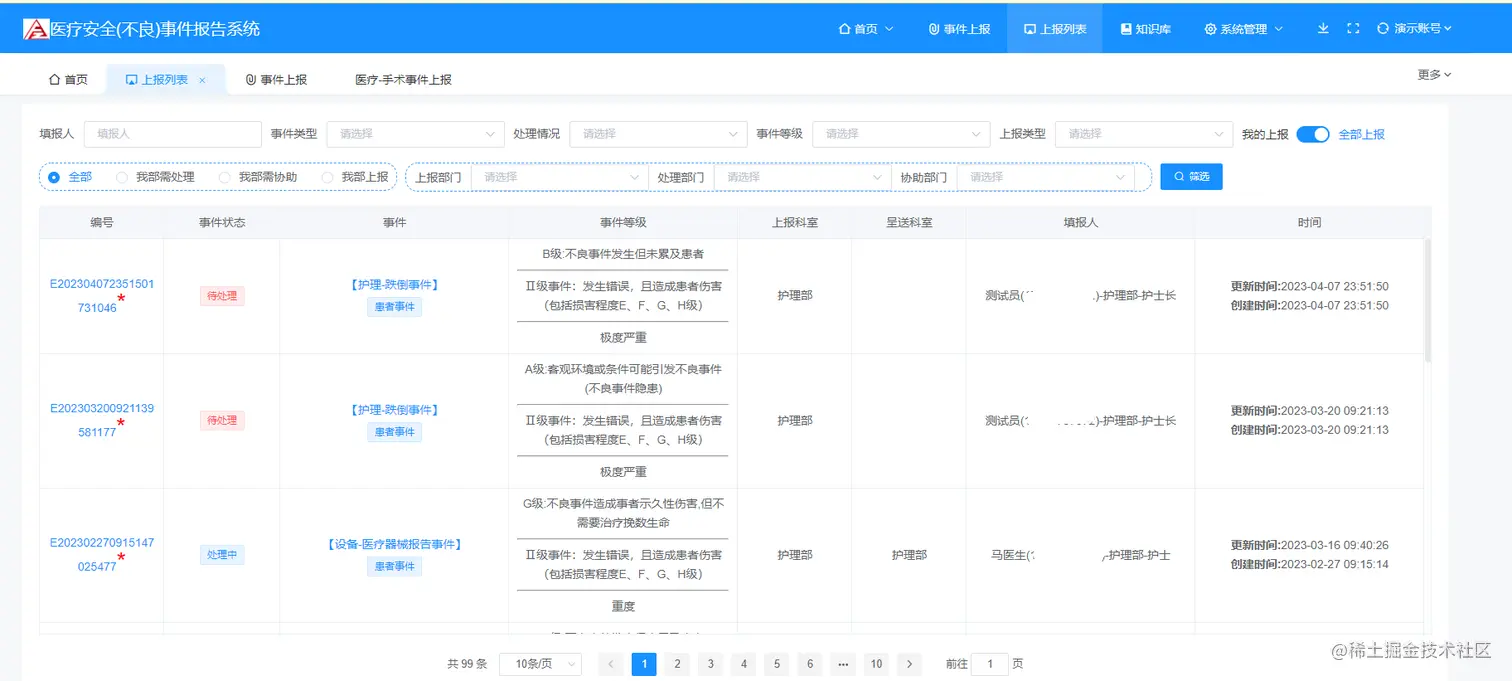Click the 事件上报 paperclip icon in navbar

coord(933,28)
